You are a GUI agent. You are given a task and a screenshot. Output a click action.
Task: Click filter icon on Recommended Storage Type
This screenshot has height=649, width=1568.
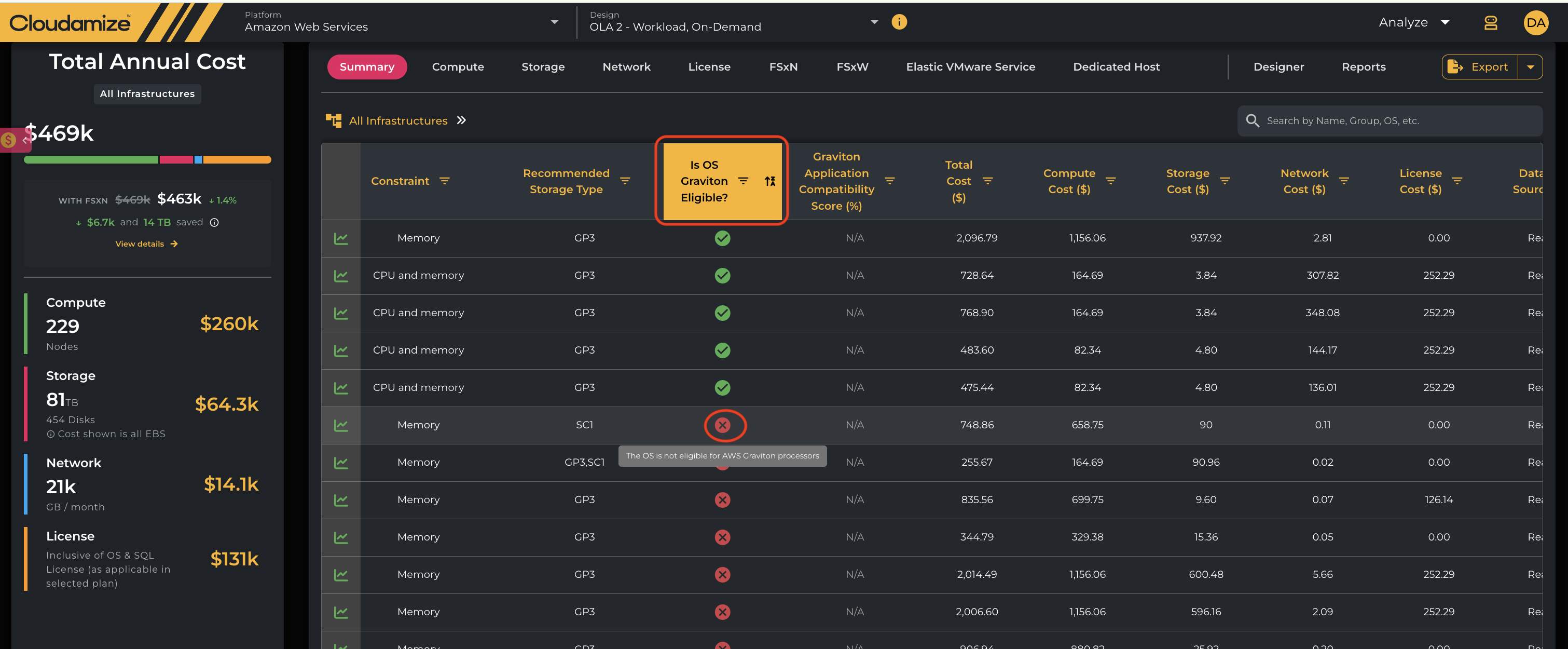[x=625, y=181]
